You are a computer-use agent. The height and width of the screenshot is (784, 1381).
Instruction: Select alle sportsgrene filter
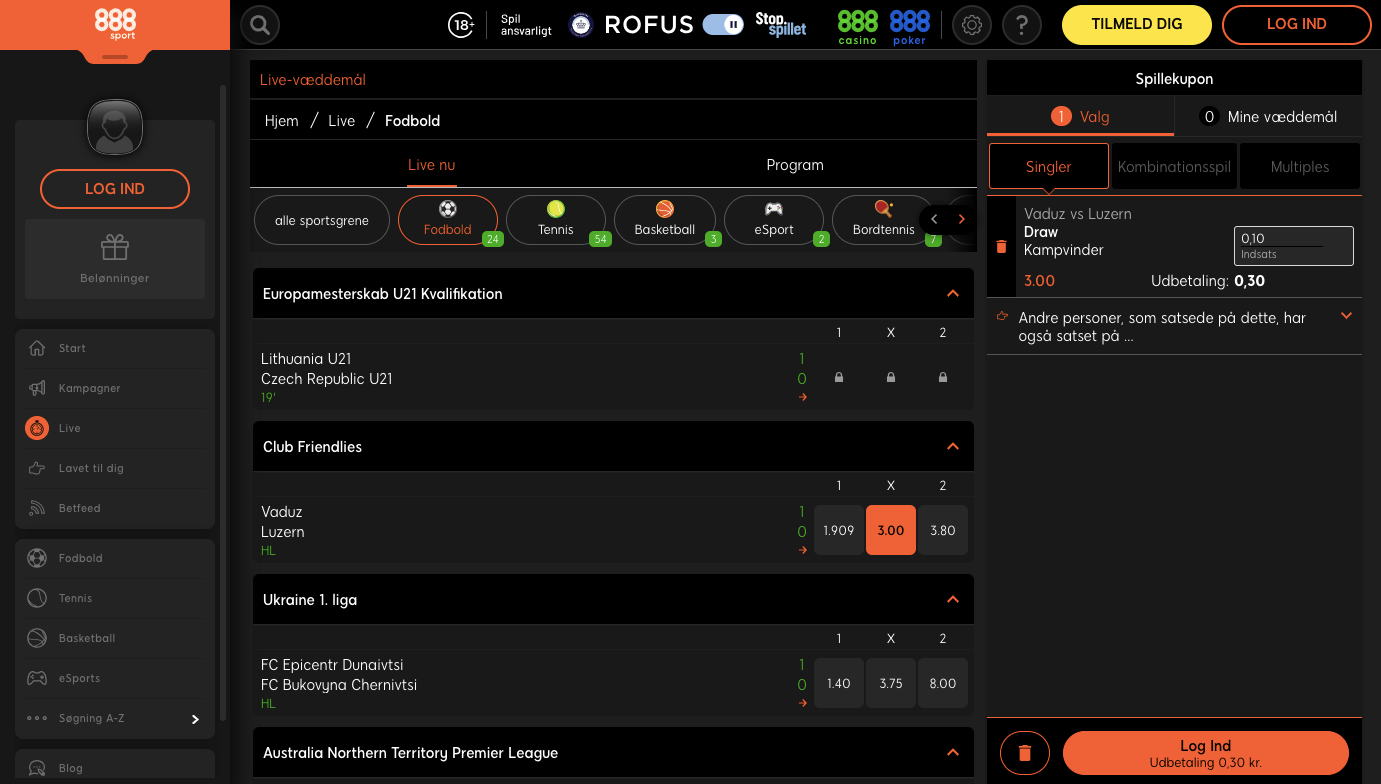click(x=322, y=221)
